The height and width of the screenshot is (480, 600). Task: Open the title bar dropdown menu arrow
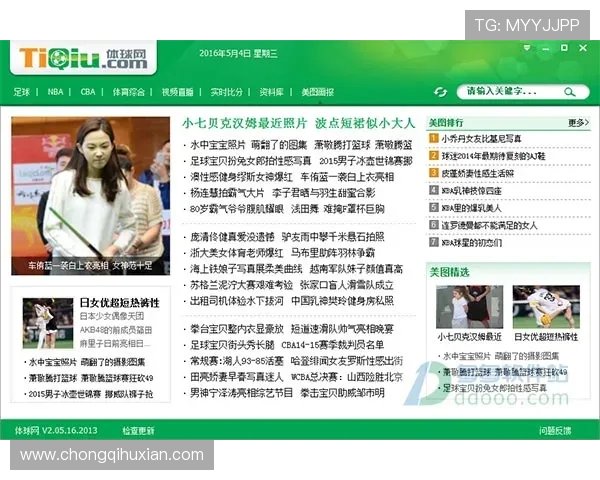point(527,48)
